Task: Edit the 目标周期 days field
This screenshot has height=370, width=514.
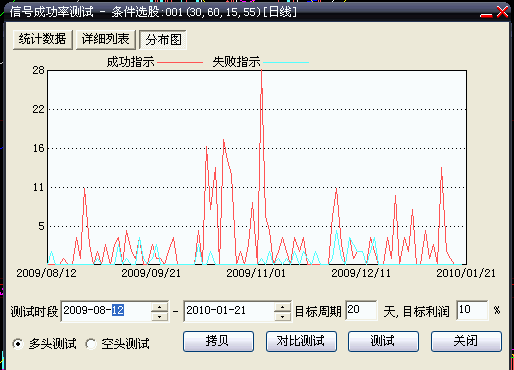Action: [361, 310]
